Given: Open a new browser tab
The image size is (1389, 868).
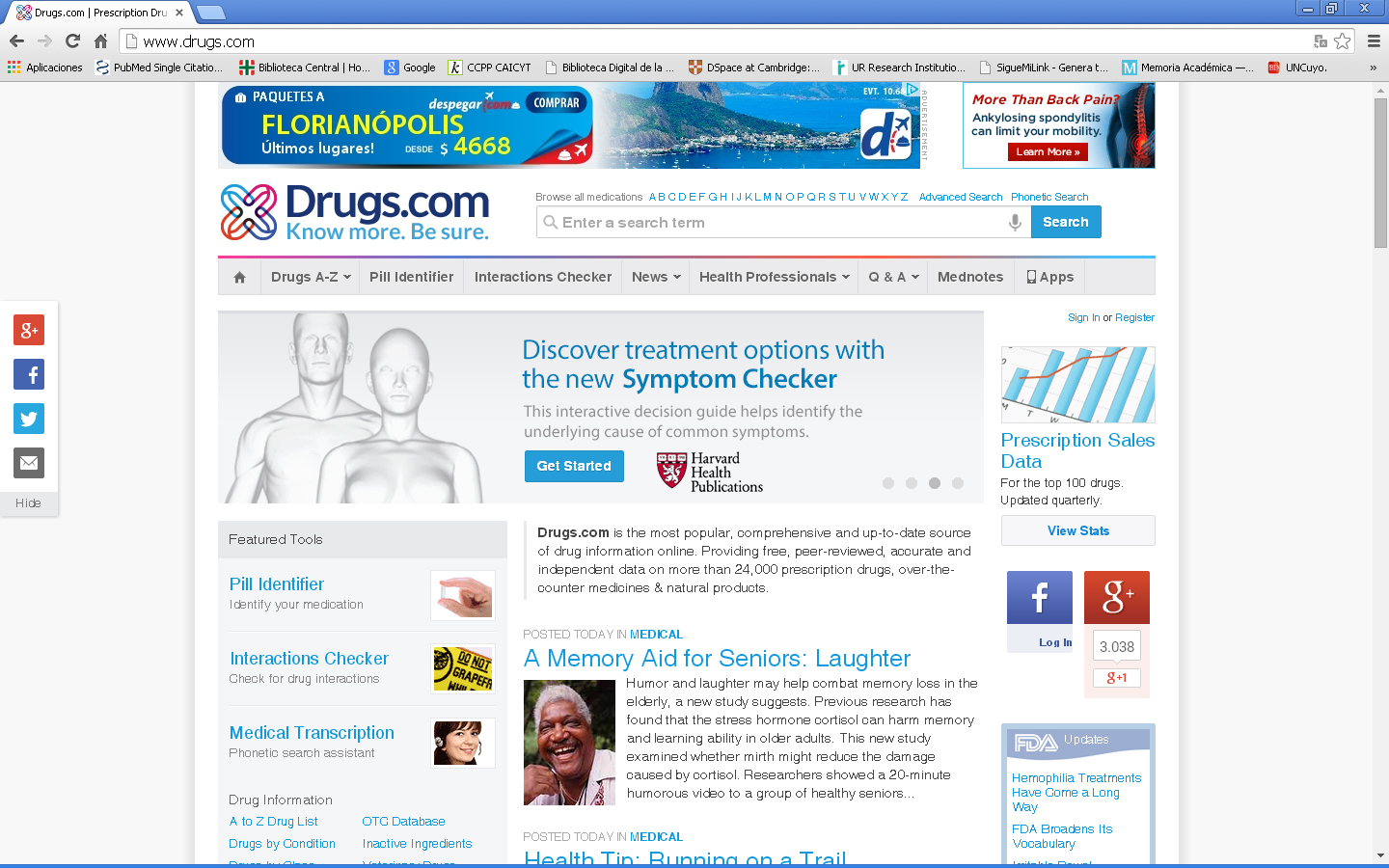Looking at the screenshot, I should [x=210, y=13].
